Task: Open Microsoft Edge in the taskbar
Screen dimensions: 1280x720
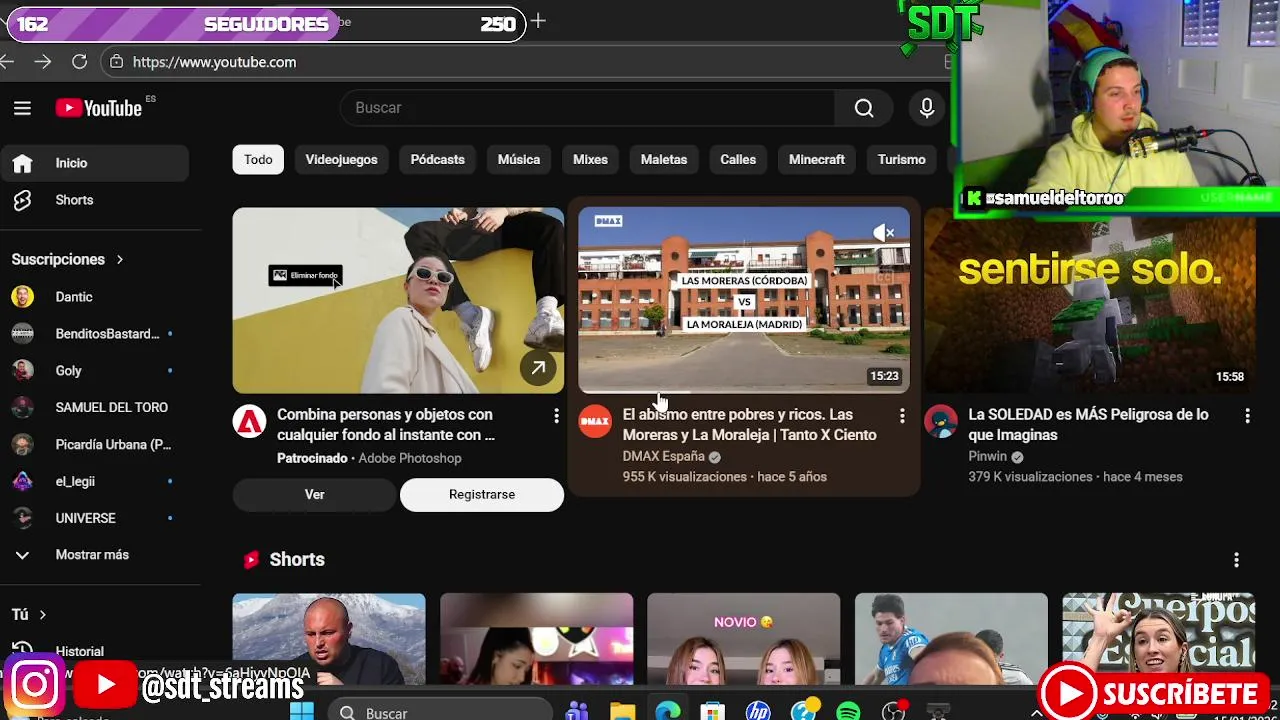Action: point(668,712)
